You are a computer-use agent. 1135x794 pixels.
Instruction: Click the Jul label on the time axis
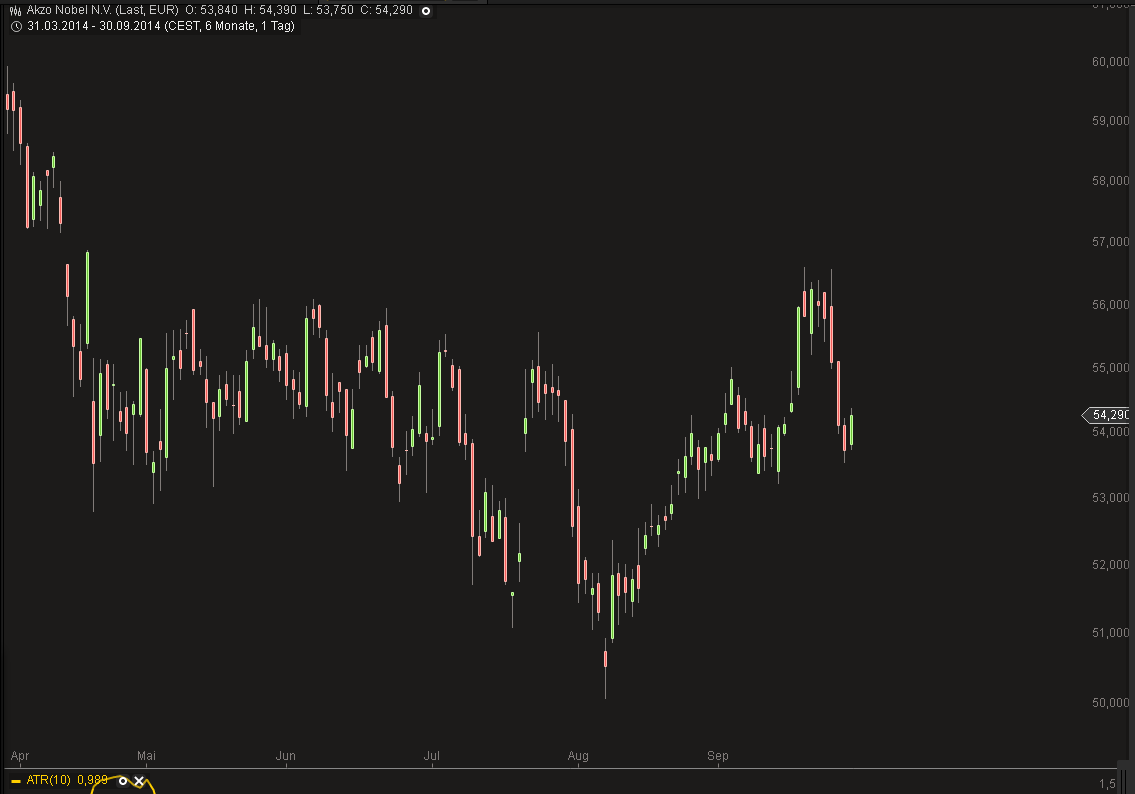(431, 756)
